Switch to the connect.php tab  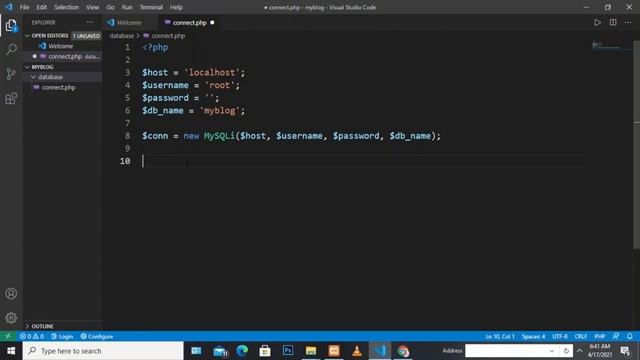coord(190,23)
